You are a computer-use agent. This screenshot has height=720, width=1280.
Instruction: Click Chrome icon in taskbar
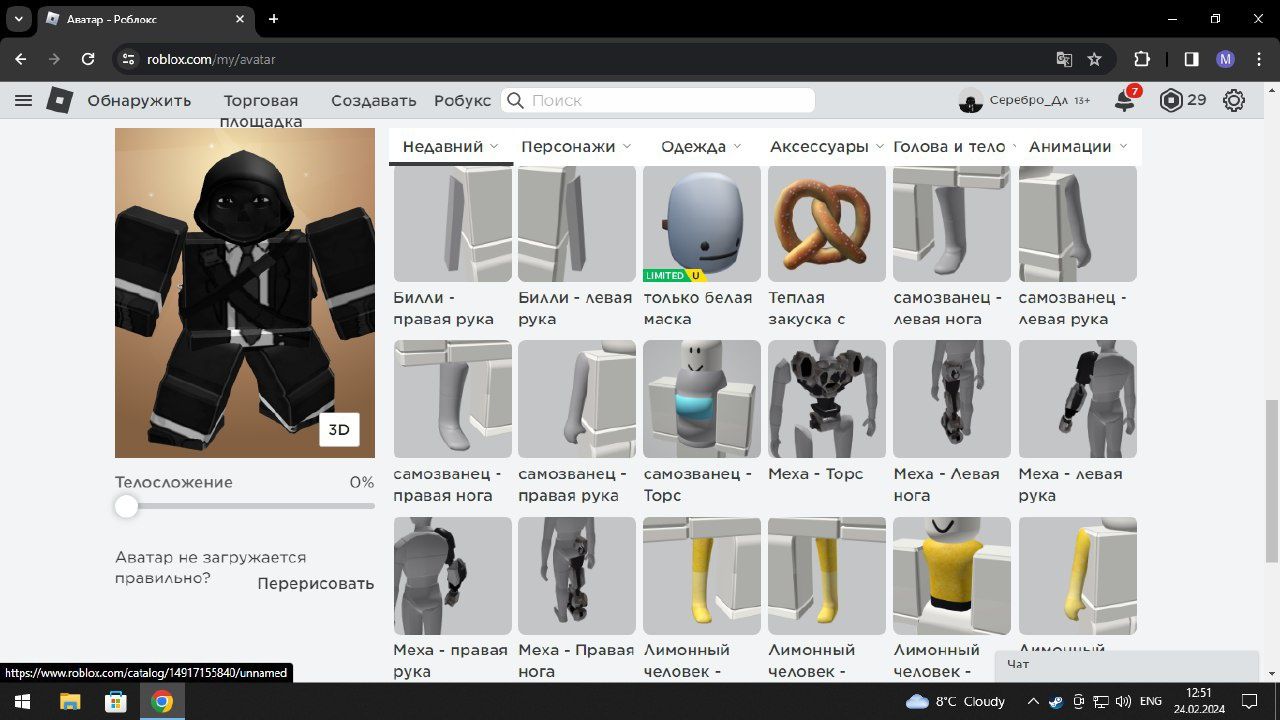[162, 701]
